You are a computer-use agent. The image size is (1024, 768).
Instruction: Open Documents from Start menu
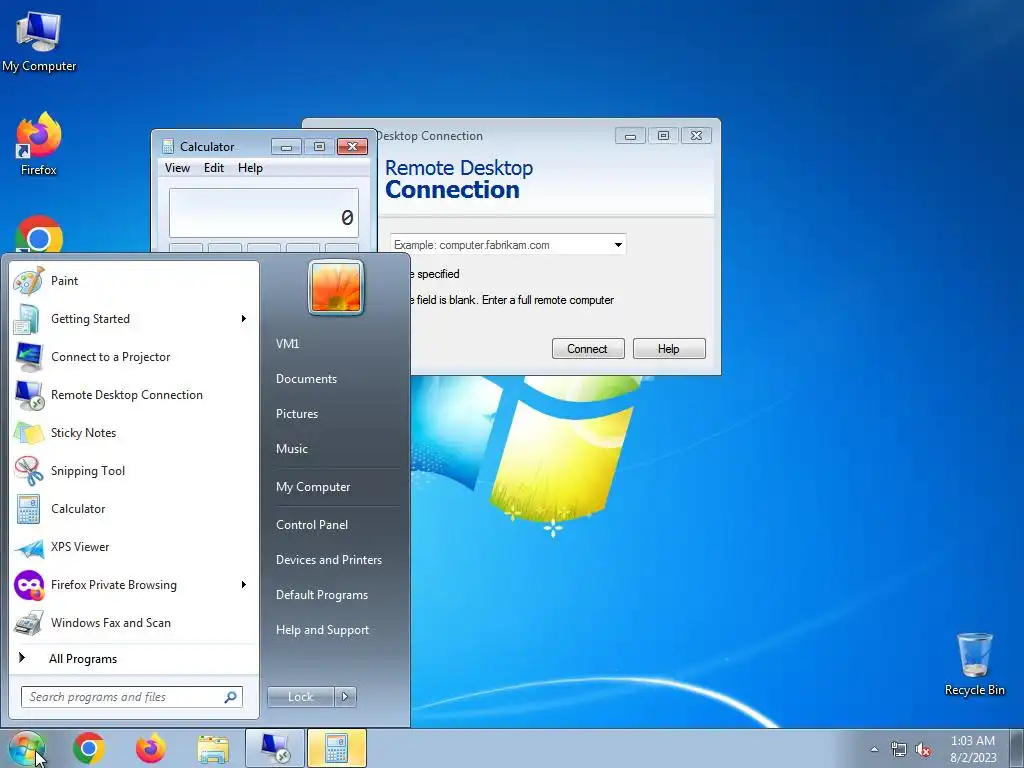click(x=306, y=379)
